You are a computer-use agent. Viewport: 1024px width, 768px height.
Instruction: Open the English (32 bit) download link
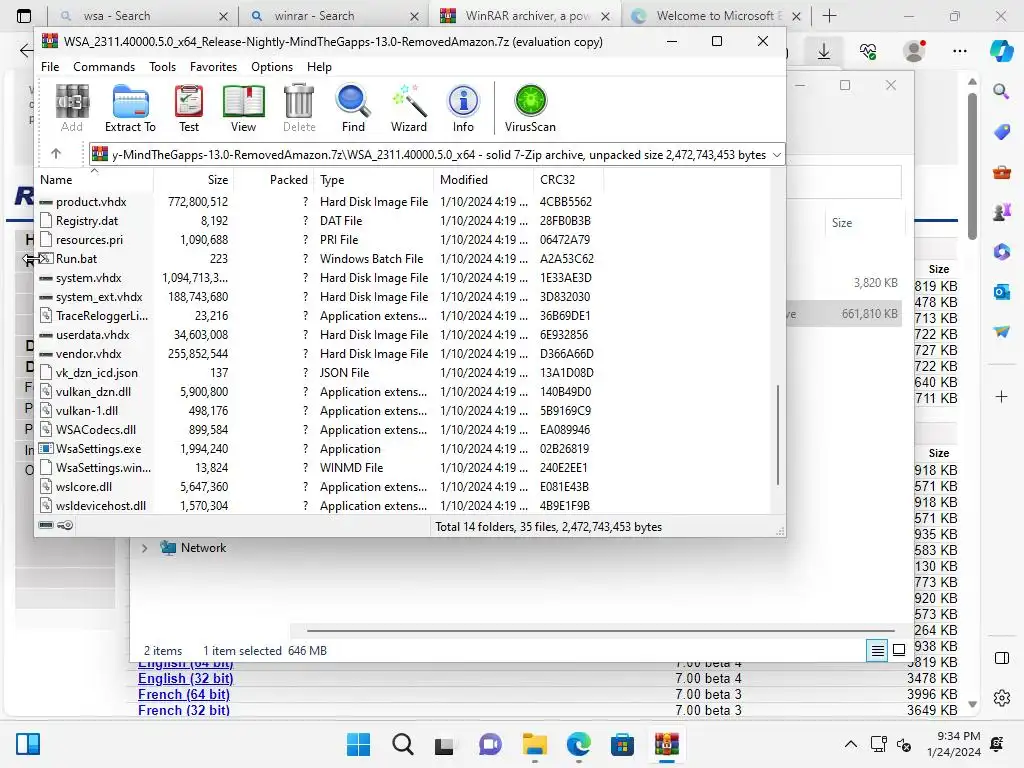tap(185, 679)
